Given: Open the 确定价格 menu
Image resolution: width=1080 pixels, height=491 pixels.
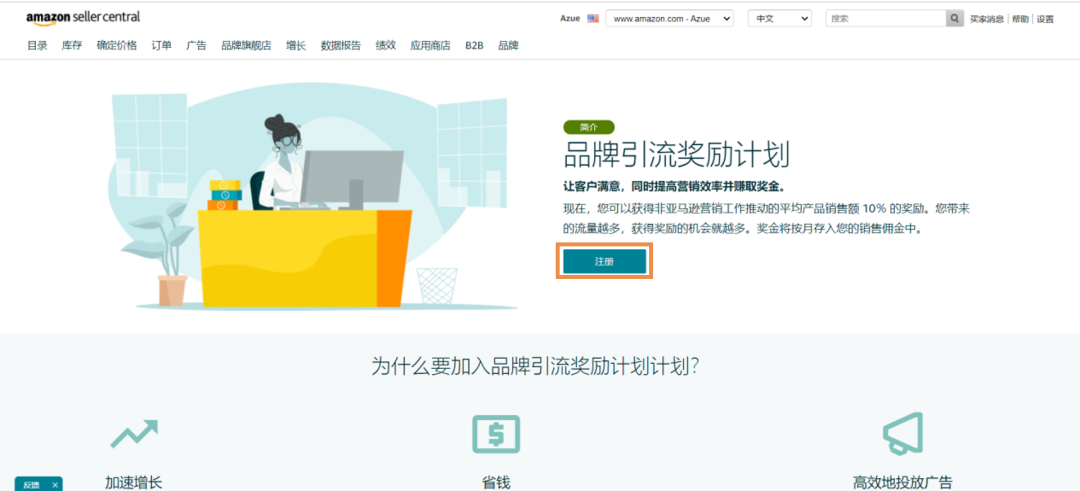Looking at the screenshot, I should click(116, 45).
